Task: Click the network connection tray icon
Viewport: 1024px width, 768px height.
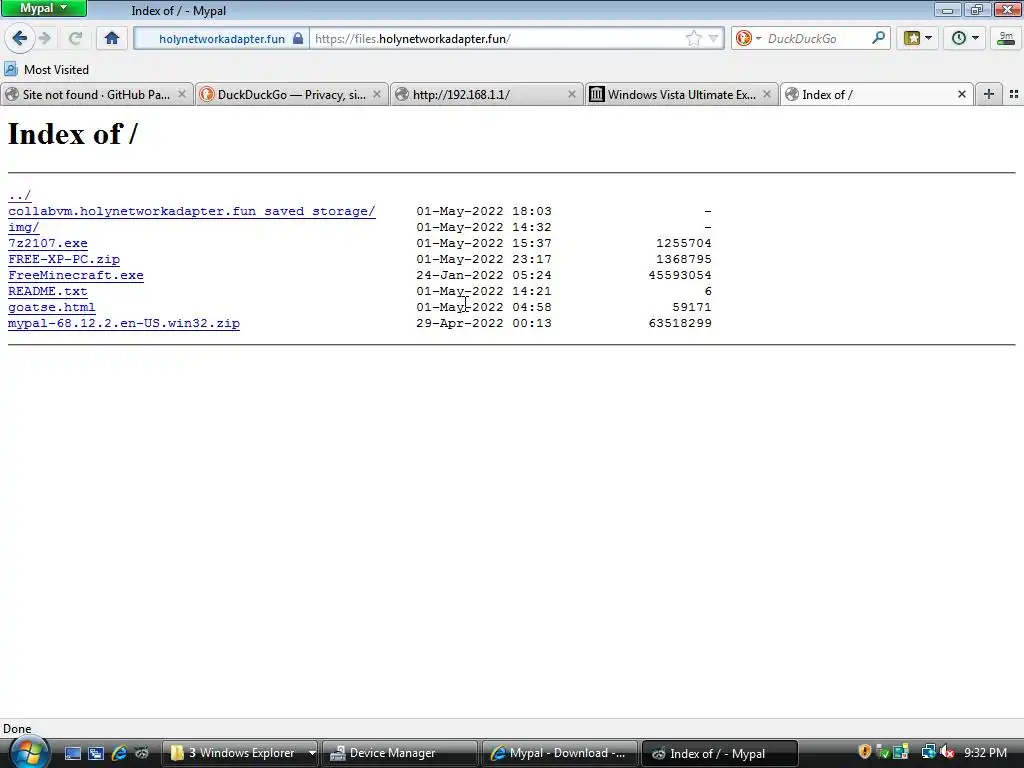Action: tap(928, 752)
